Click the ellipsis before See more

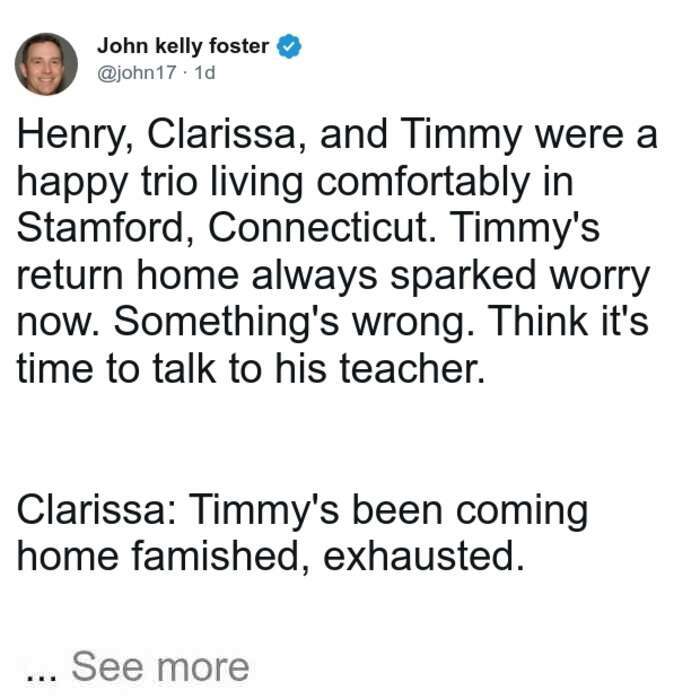(x=41, y=678)
